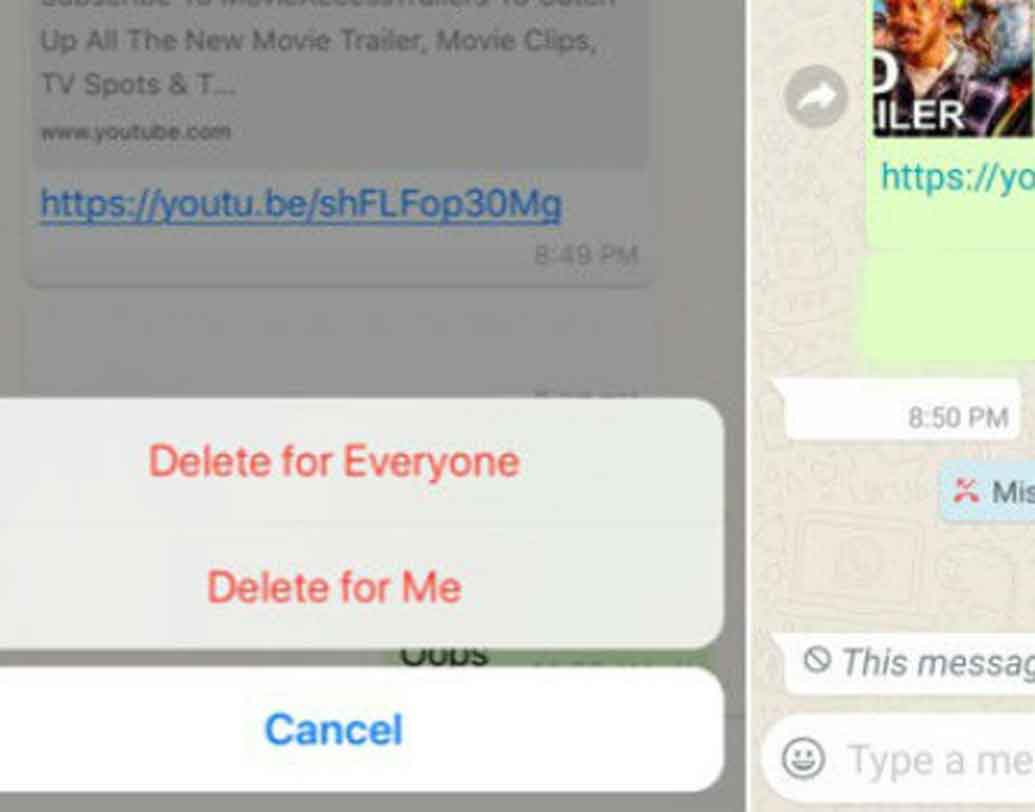Tap the emoji smiley icon
This screenshot has width=1035, height=812.
(803, 758)
